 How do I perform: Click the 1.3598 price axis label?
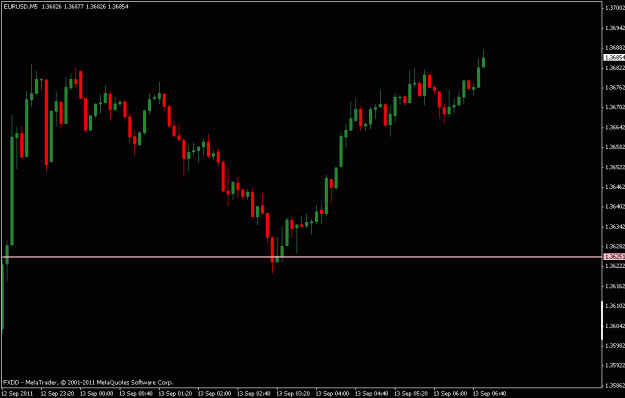615,346
